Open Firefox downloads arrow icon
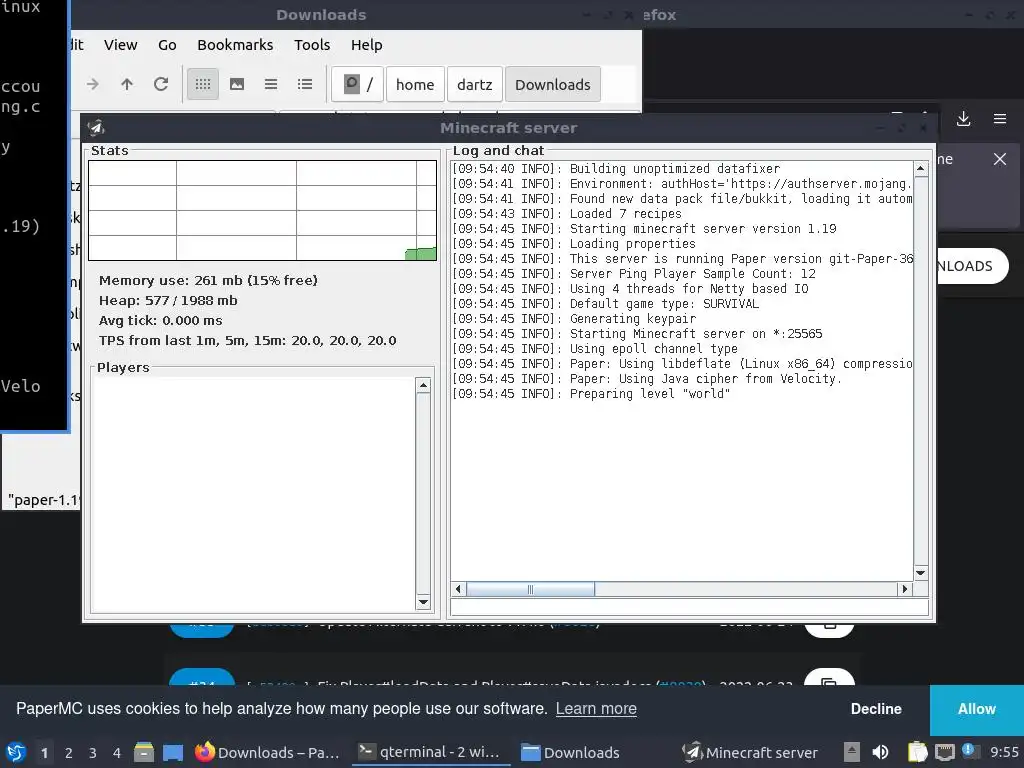 point(963,119)
